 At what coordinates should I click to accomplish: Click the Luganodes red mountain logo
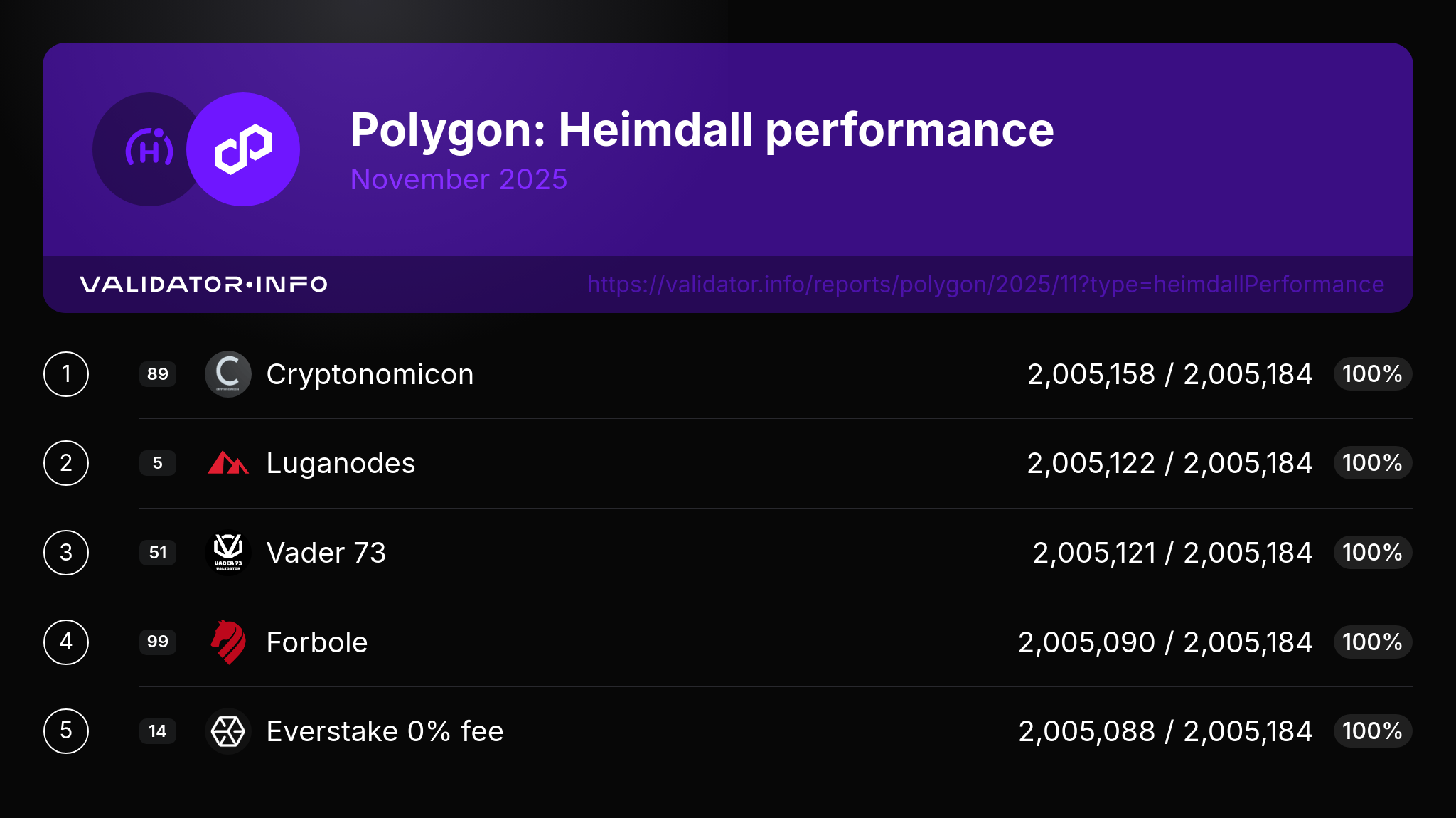pos(228,463)
